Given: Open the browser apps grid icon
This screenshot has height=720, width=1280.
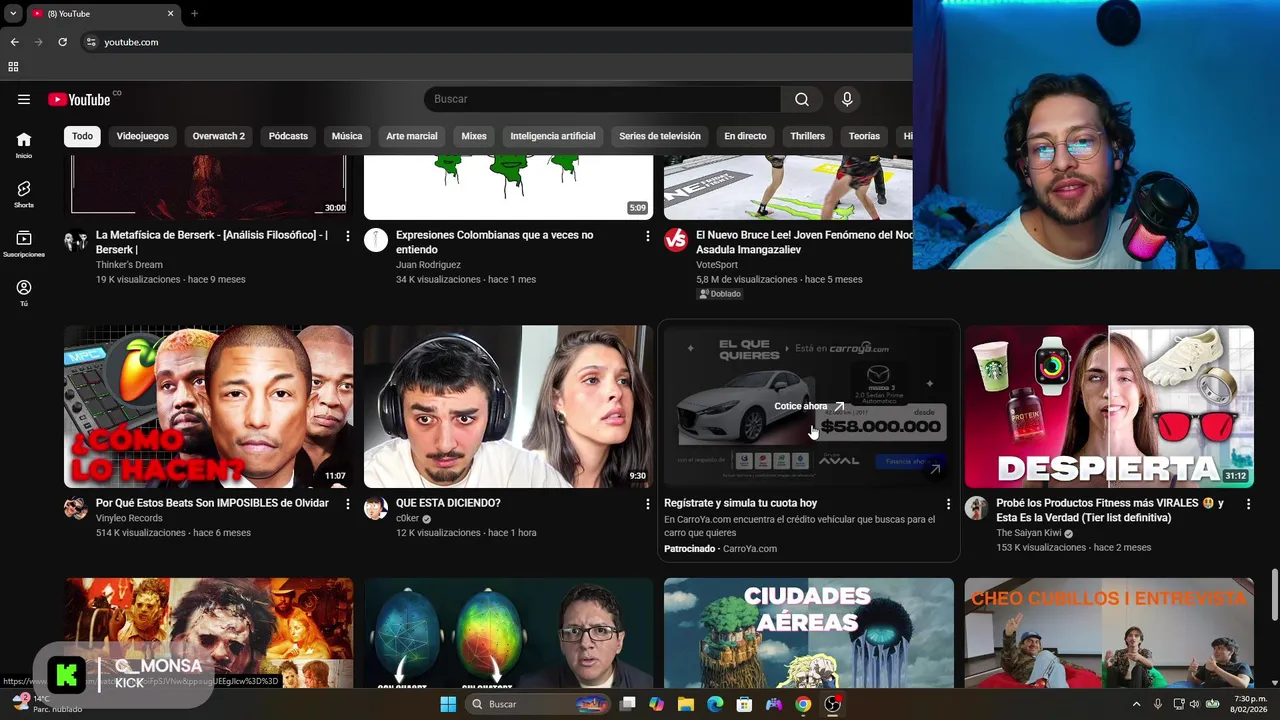Looking at the screenshot, I should click(13, 67).
